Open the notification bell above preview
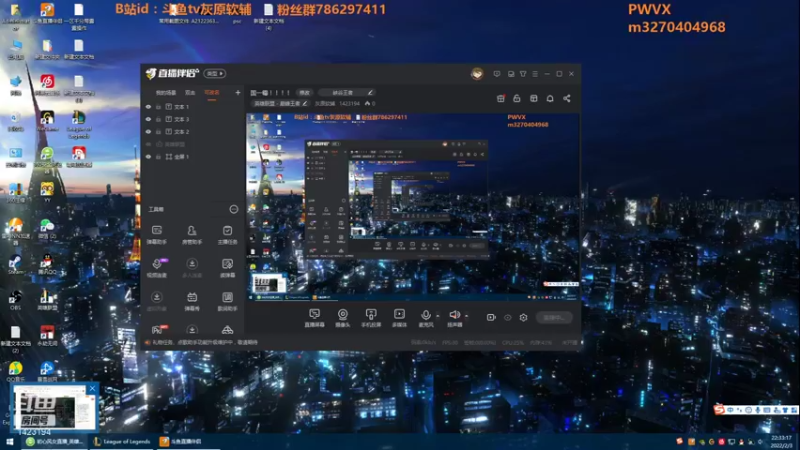The image size is (800, 450). [550, 98]
